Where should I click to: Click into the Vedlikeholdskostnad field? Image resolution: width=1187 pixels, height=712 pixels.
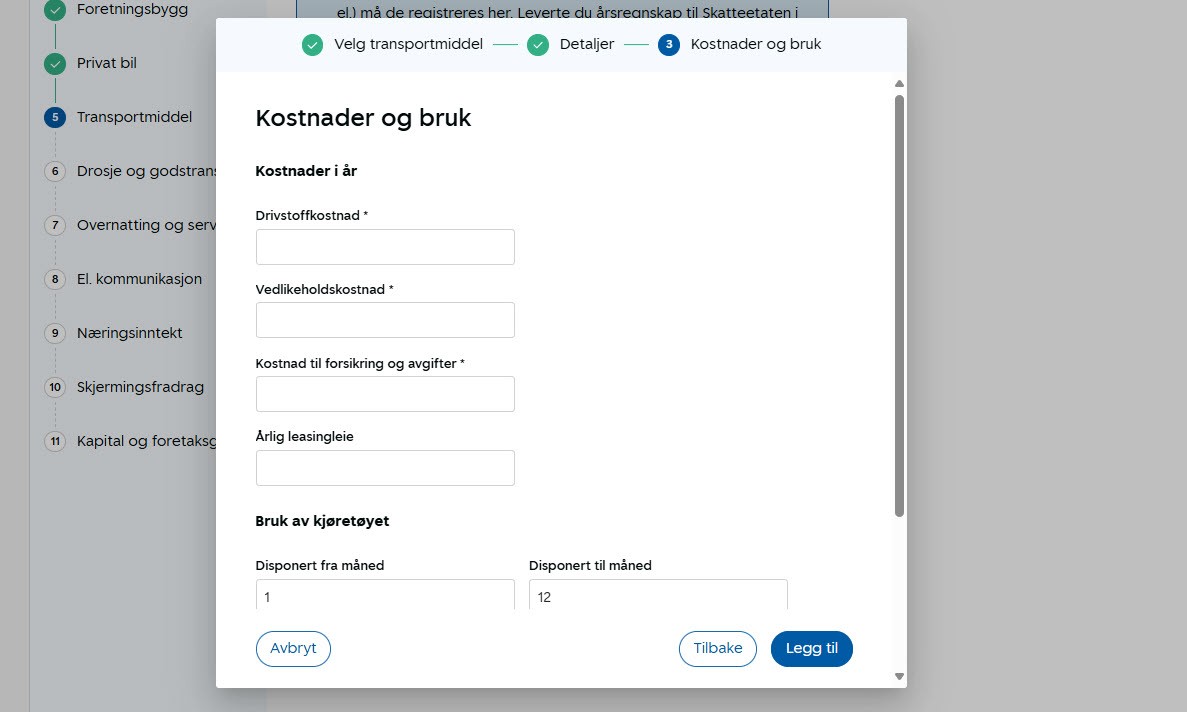coord(385,320)
